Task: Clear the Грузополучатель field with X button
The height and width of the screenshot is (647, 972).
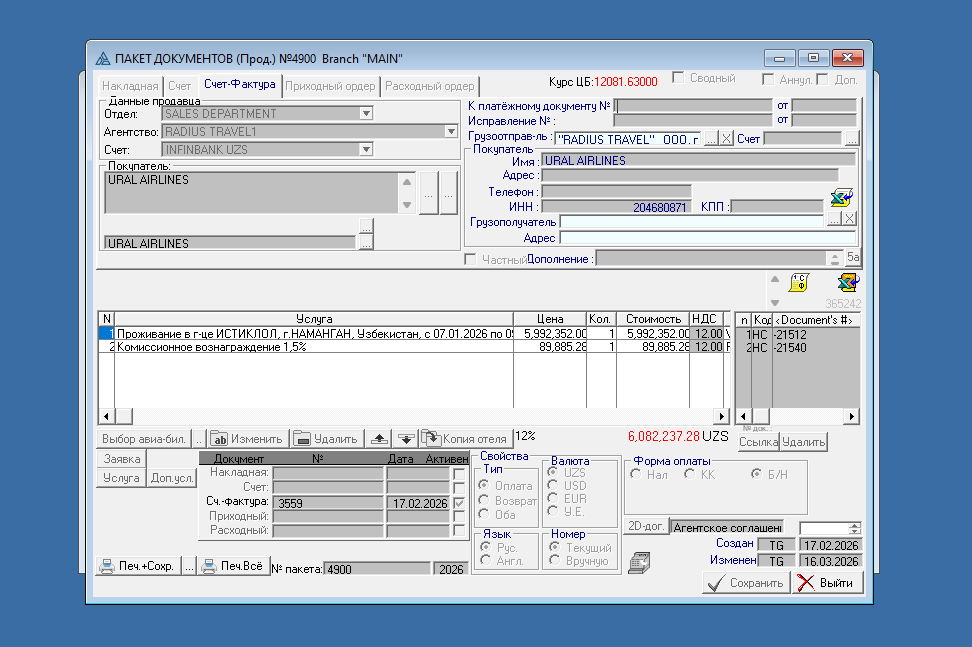Action: 849,219
